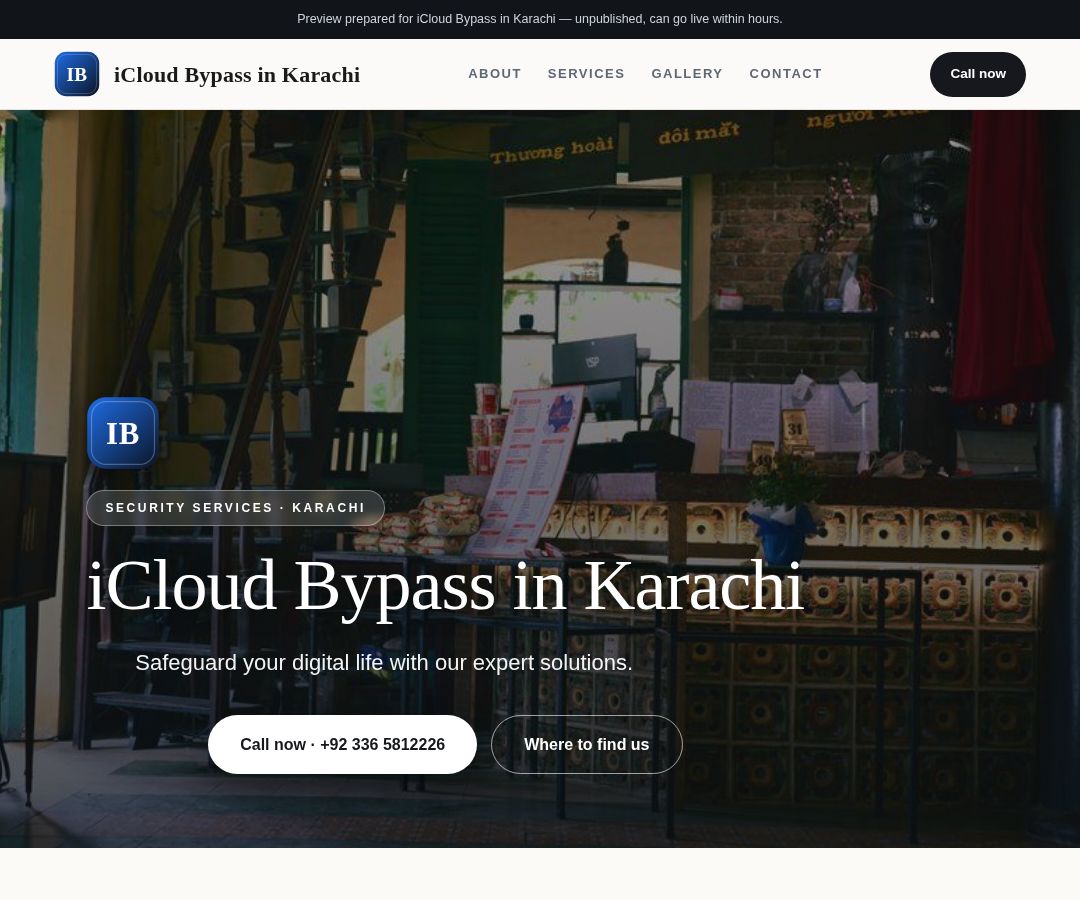Click the large IB badge in hero
The width and height of the screenshot is (1080, 900).
pos(123,433)
